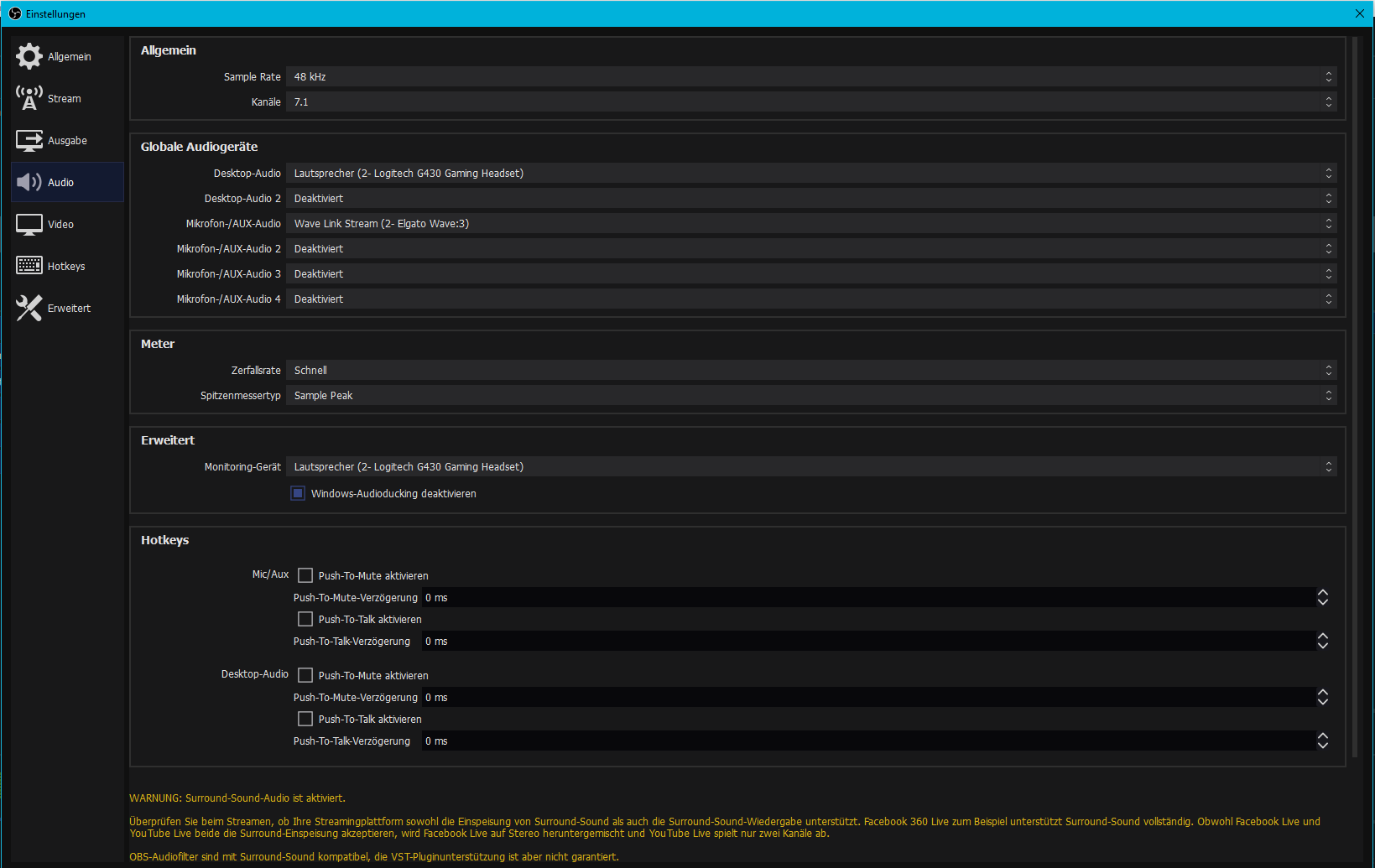Screen dimensions: 1375x868
Task: Switch to the Stream settings page
Action: [67, 98]
